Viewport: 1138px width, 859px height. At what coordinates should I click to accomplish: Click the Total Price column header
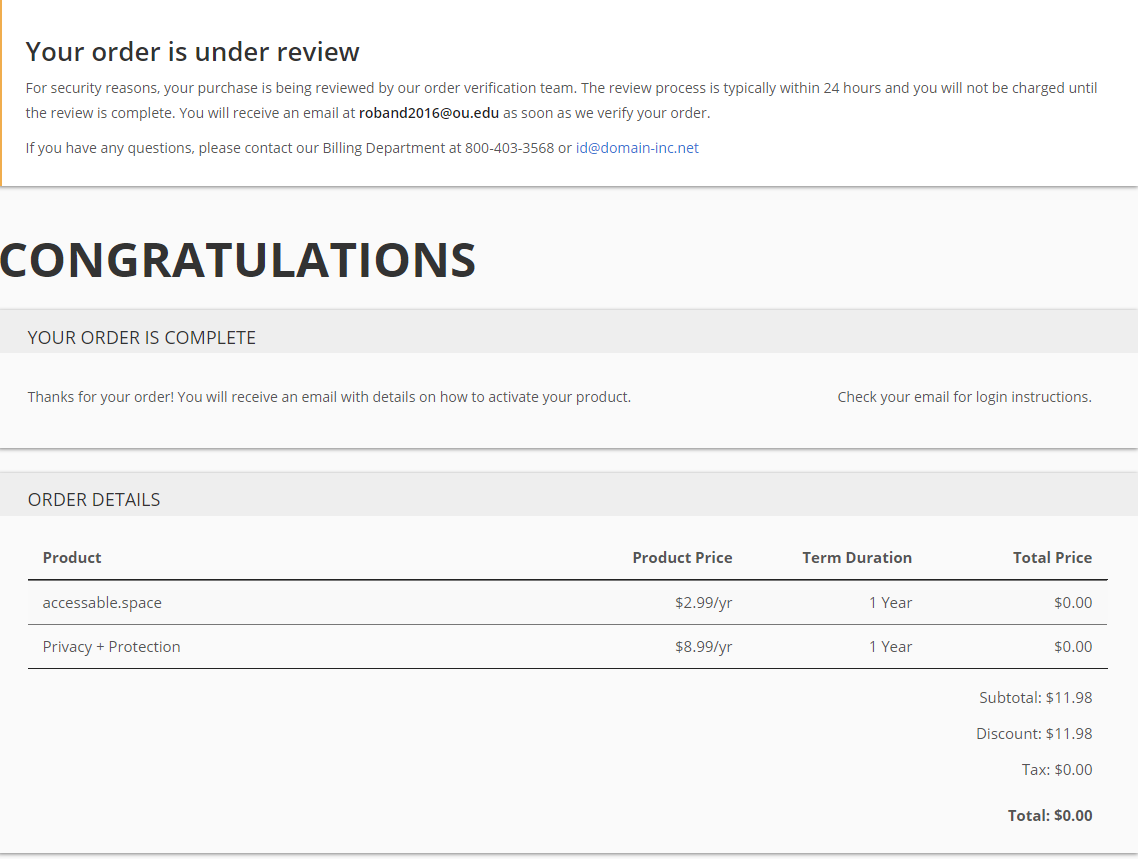tap(1052, 557)
